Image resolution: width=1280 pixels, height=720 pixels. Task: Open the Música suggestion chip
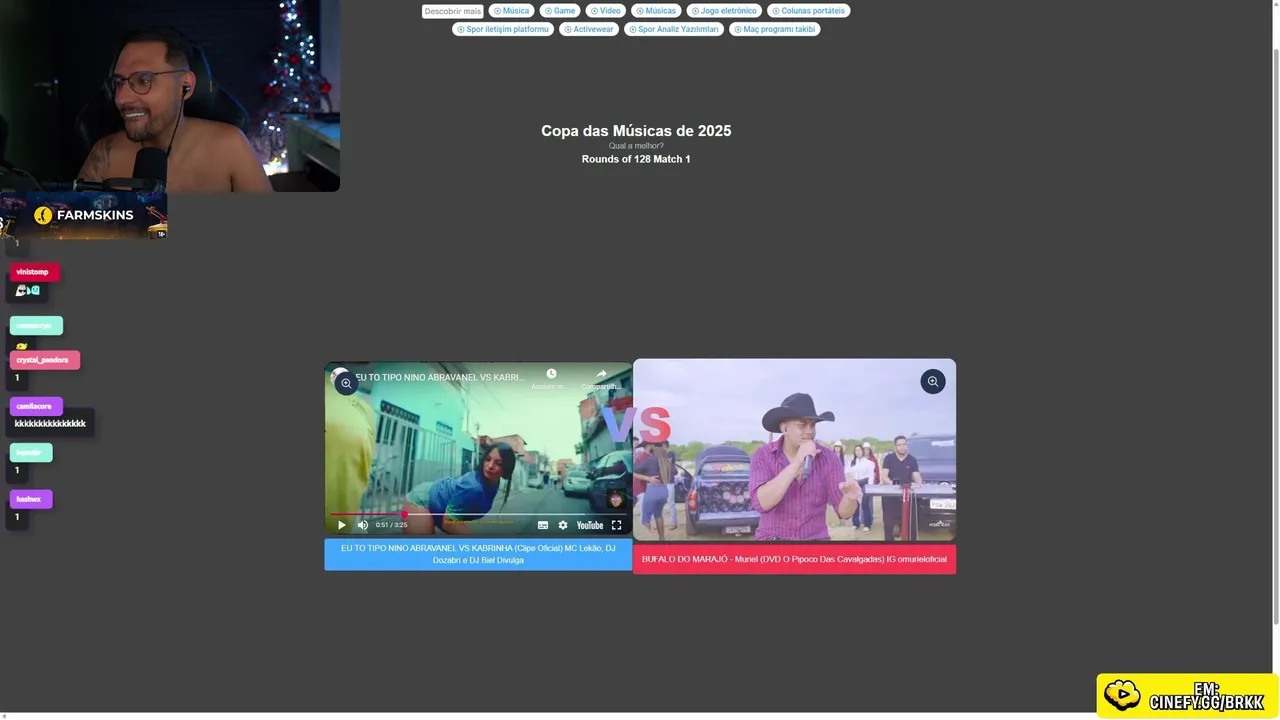(x=511, y=11)
